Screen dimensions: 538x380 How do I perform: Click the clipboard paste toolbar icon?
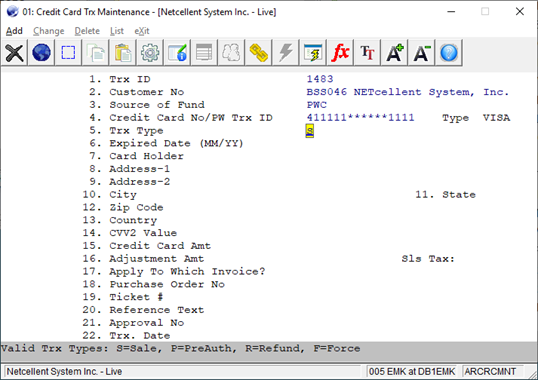point(122,53)
